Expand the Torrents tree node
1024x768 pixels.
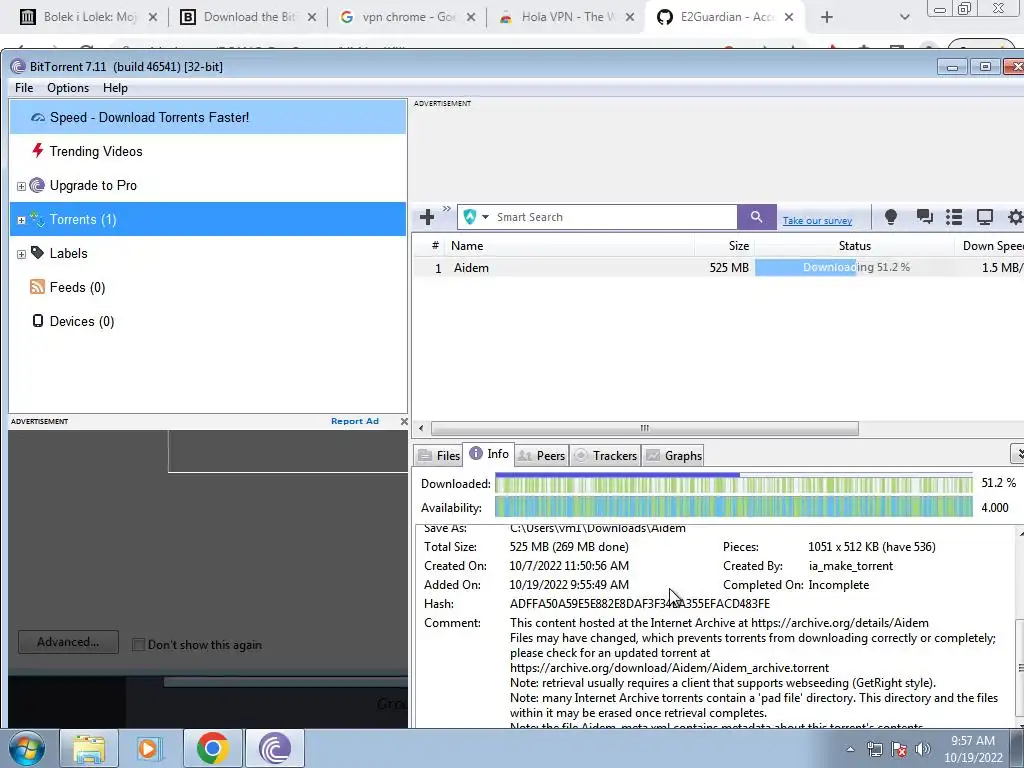(21, 220)
